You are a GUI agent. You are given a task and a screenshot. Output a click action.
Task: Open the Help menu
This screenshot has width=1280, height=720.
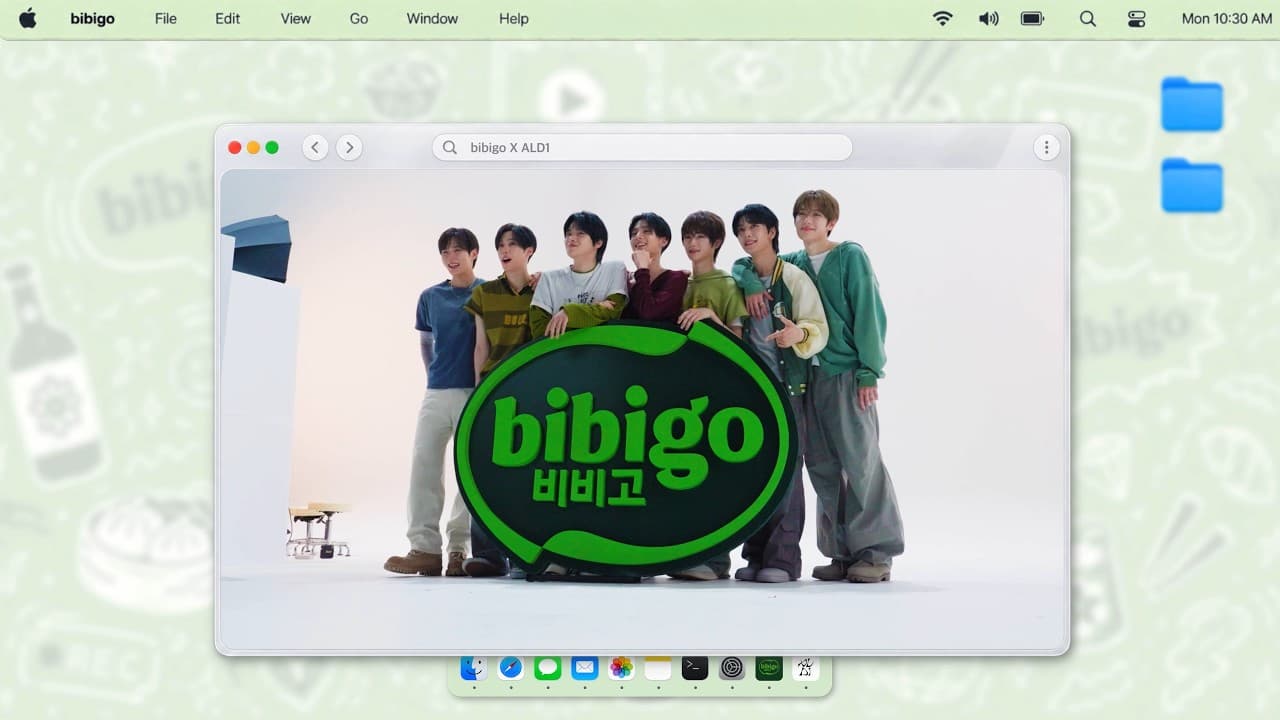click(514, 18)
